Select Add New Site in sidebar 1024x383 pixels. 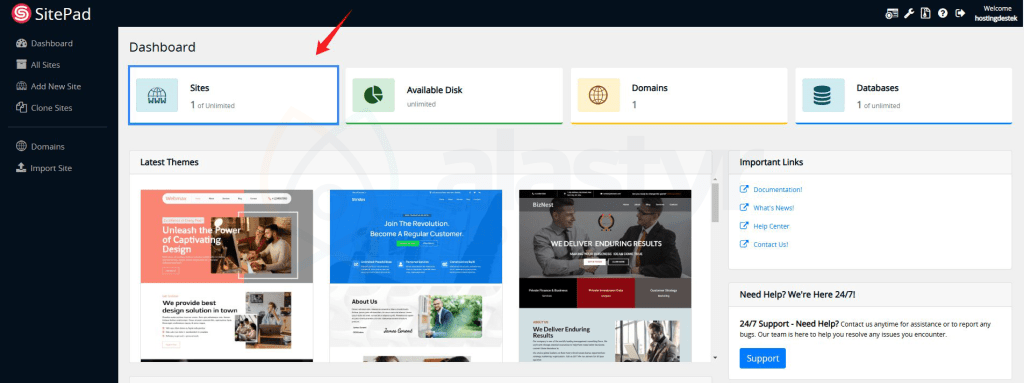coord(48,86)
